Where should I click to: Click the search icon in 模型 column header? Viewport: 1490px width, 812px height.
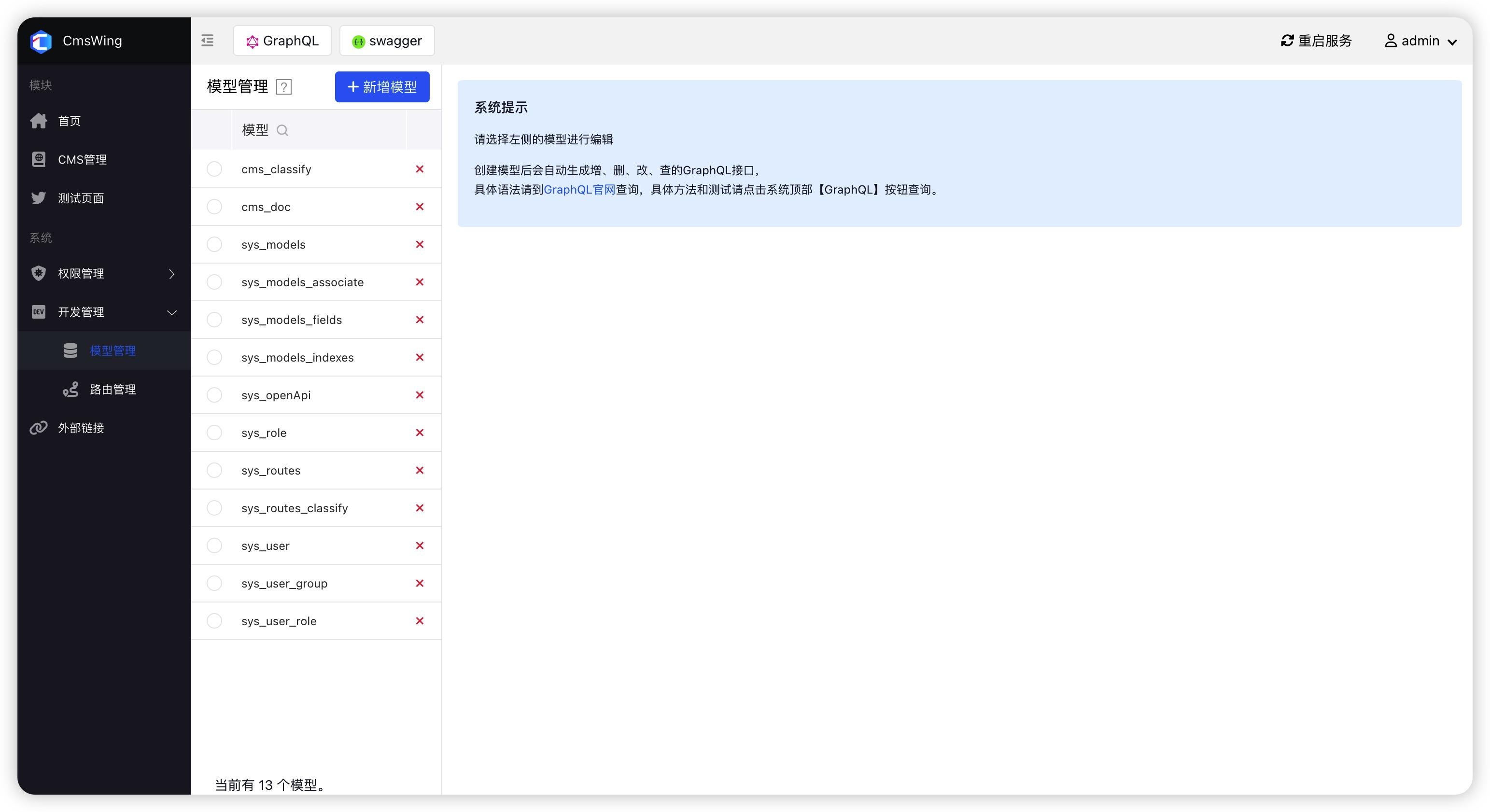(282, 130)
